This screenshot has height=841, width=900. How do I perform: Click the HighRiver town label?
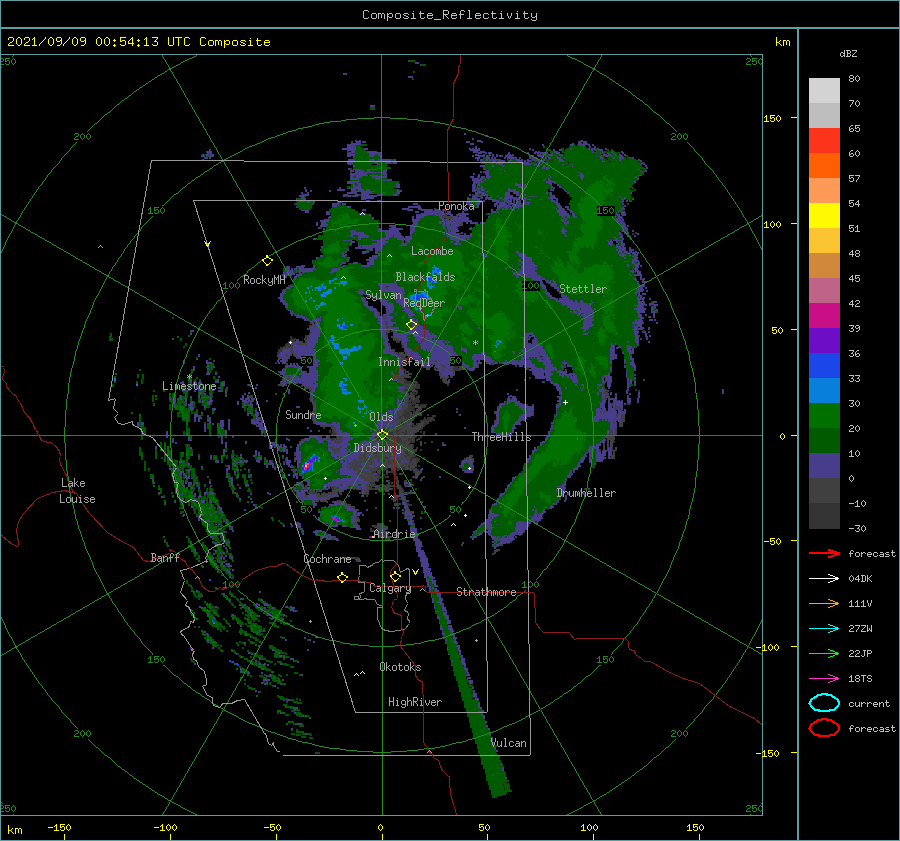tap(415, 702)
